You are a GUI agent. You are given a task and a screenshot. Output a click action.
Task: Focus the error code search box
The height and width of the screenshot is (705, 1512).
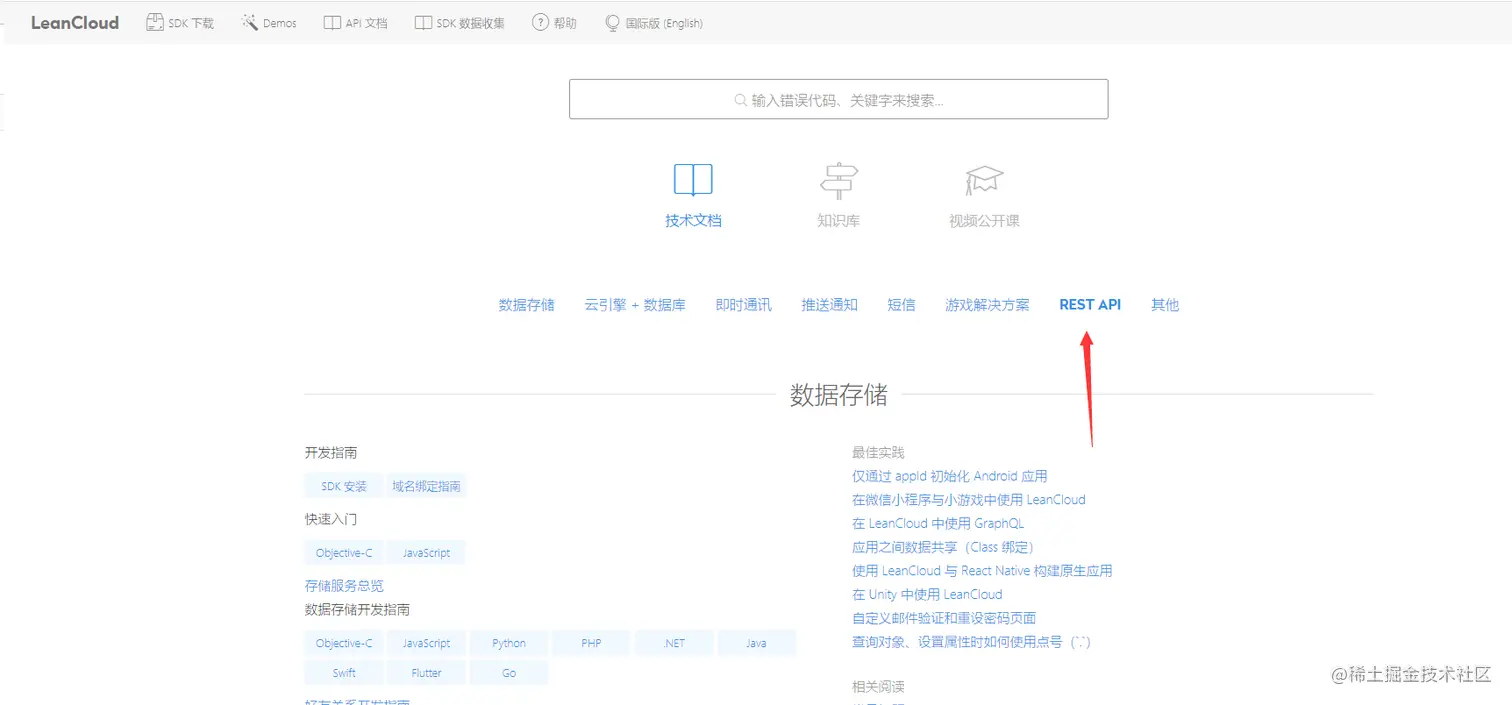pyautogui.click(x=838, y=99)
